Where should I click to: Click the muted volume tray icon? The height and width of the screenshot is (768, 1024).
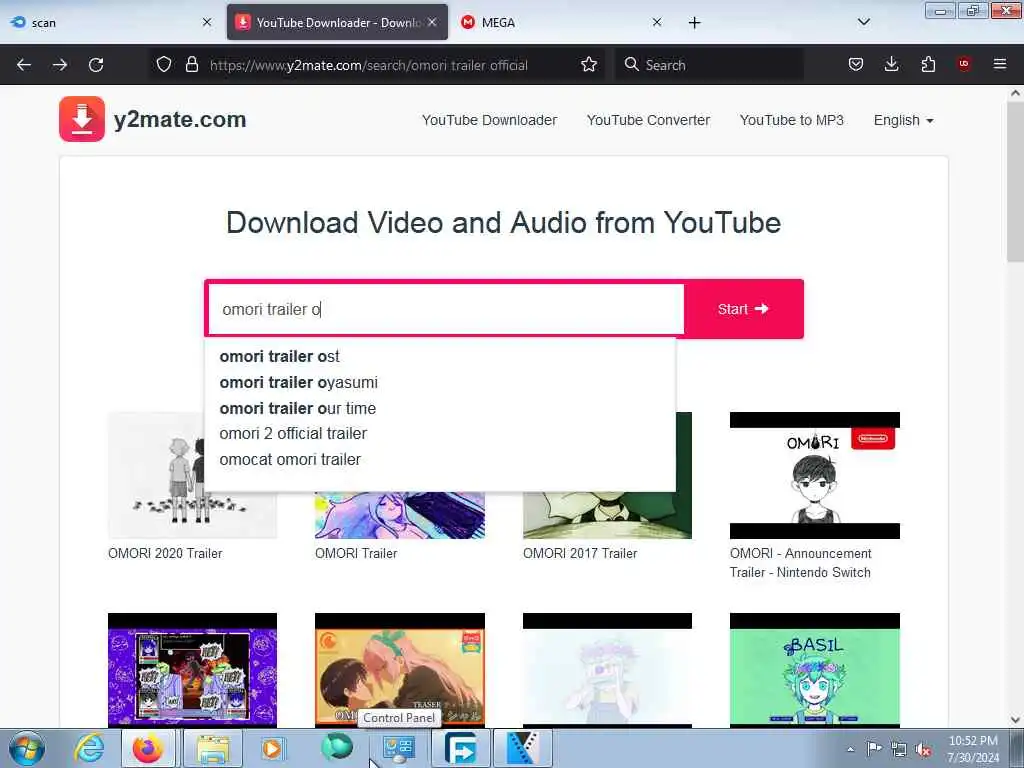click(x=923, y=750)
